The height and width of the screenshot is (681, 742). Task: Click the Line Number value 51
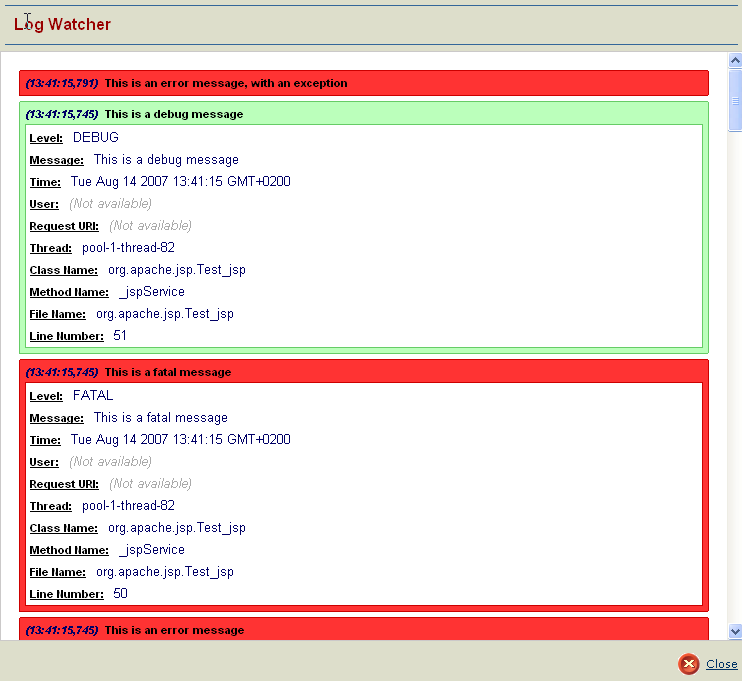(120, 336)
